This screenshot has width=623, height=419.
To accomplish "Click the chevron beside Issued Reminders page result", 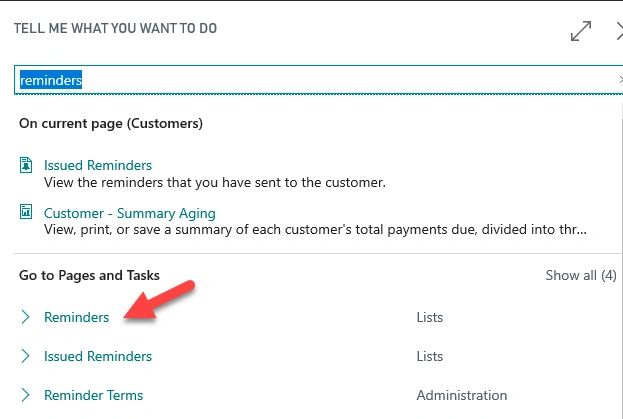I will click(26, 357).
